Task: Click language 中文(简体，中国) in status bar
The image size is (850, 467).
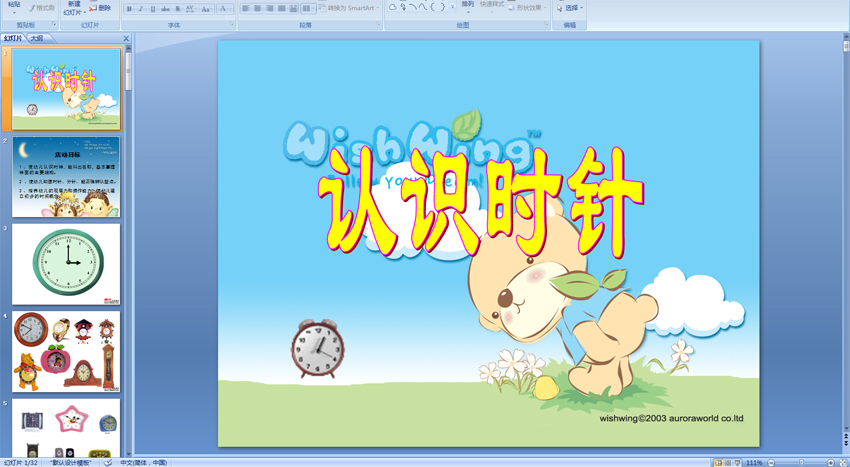Action: click(x=144, y=463)
